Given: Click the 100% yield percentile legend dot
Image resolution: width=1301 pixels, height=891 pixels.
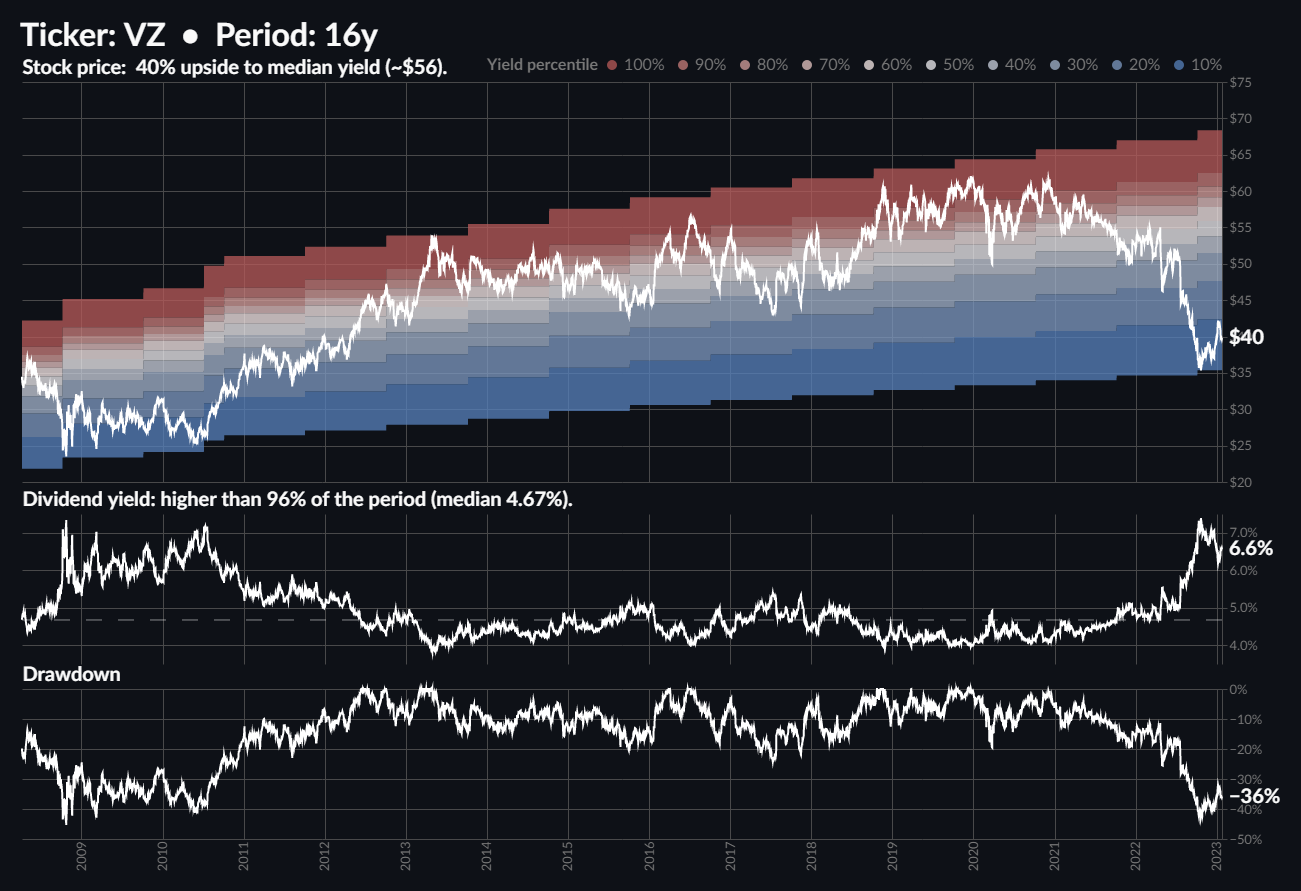Looking at the screenshot, I should (x=611, y=65).
